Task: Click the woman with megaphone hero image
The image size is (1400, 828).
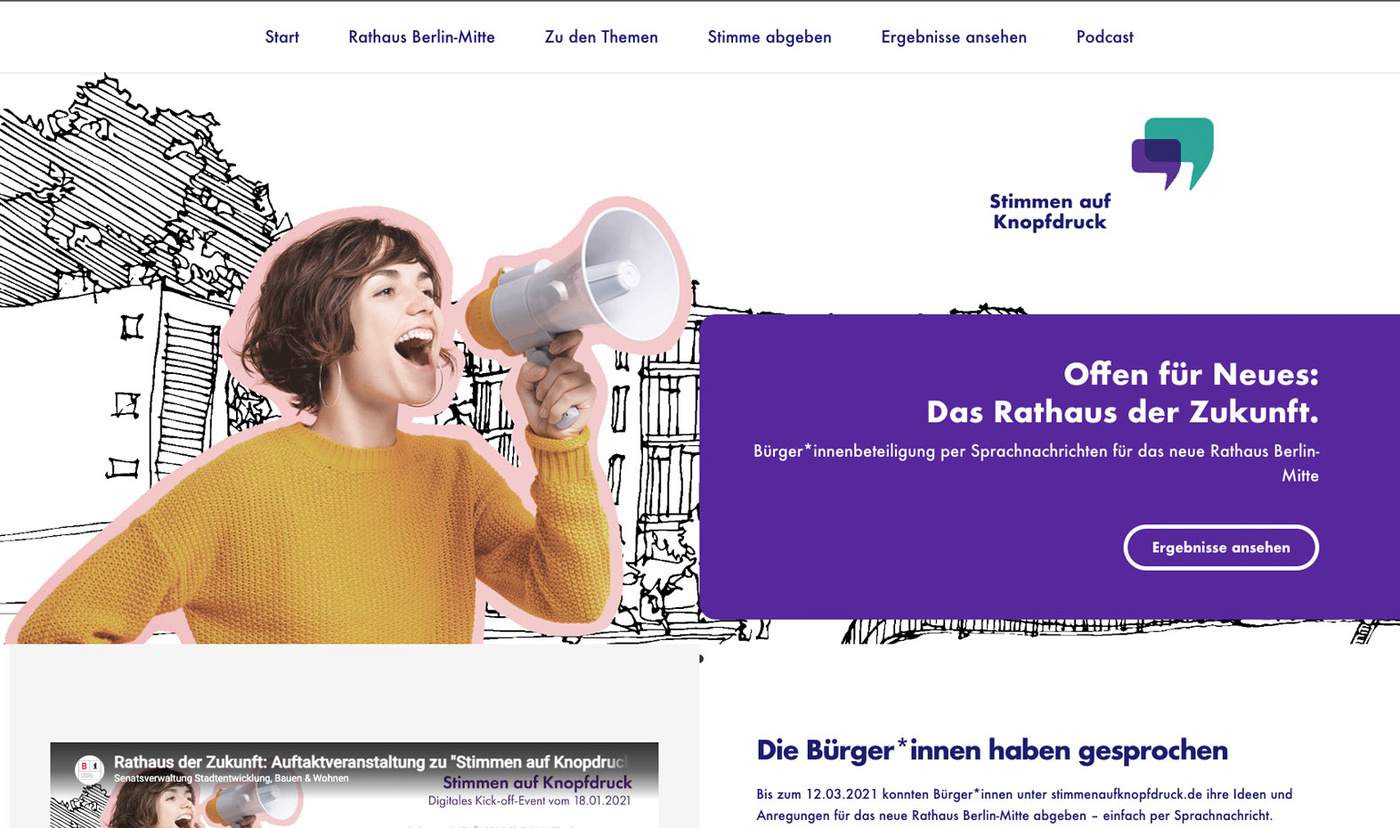Action: pyautogui.click(x=350, y=420)
